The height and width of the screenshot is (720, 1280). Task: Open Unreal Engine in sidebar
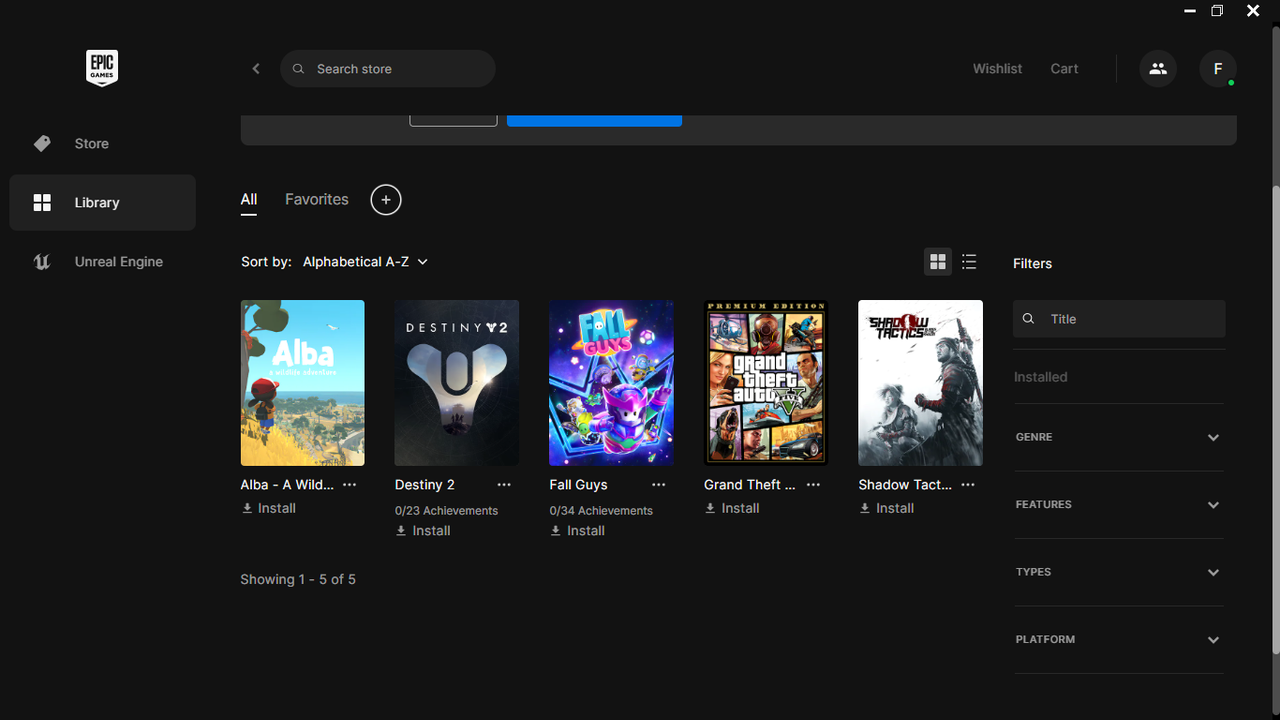pos(102,262)
